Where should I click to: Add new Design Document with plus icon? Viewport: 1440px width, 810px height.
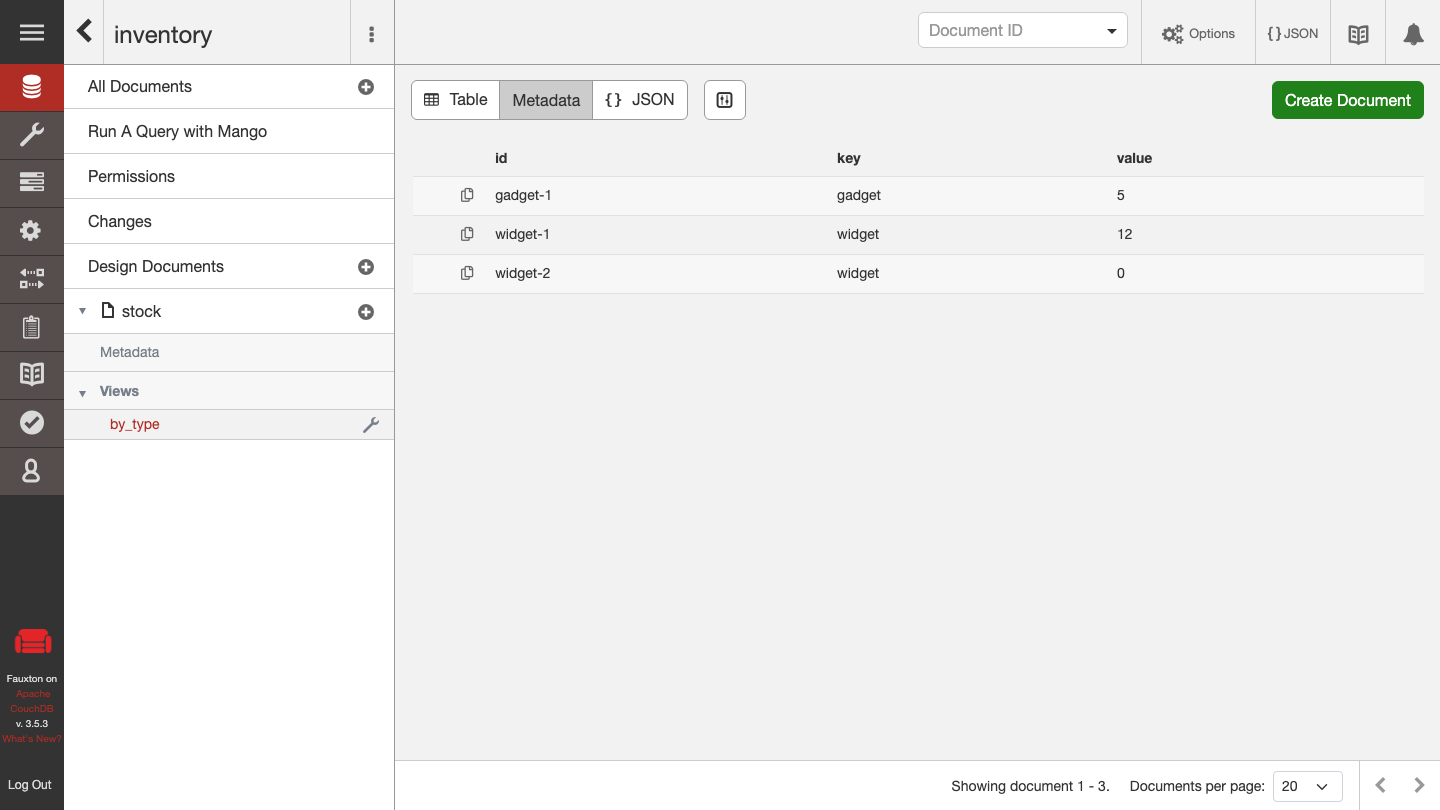(x=366, y=267)
